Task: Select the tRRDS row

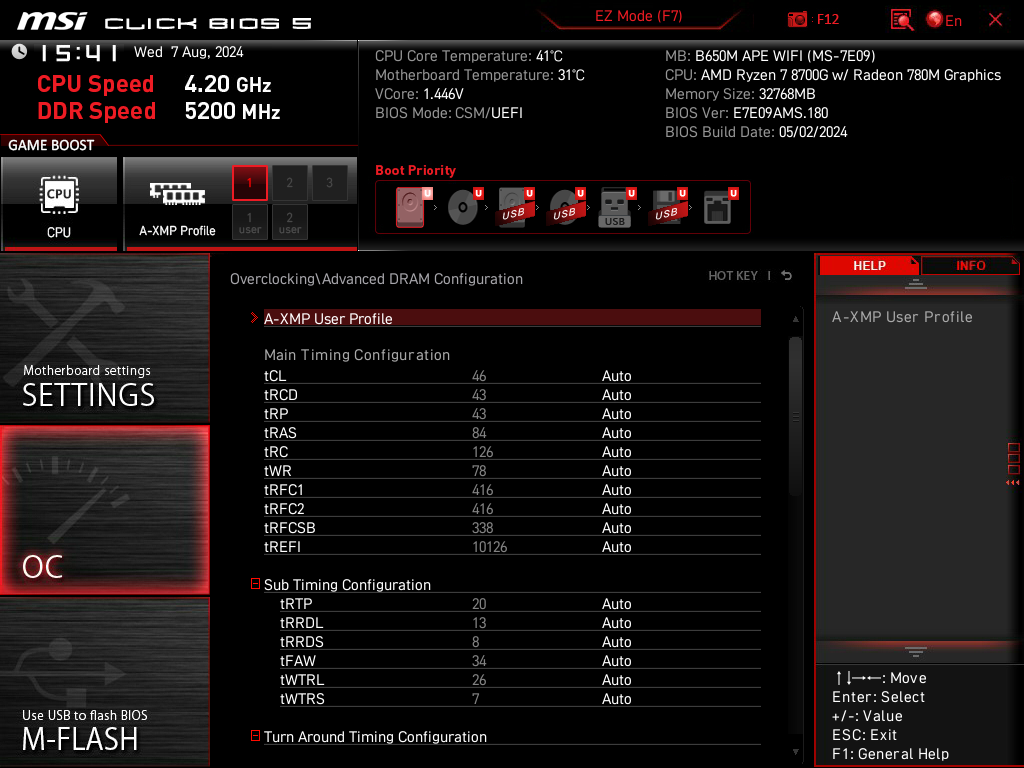Action: pyautogui.click(x=520, y=641)
